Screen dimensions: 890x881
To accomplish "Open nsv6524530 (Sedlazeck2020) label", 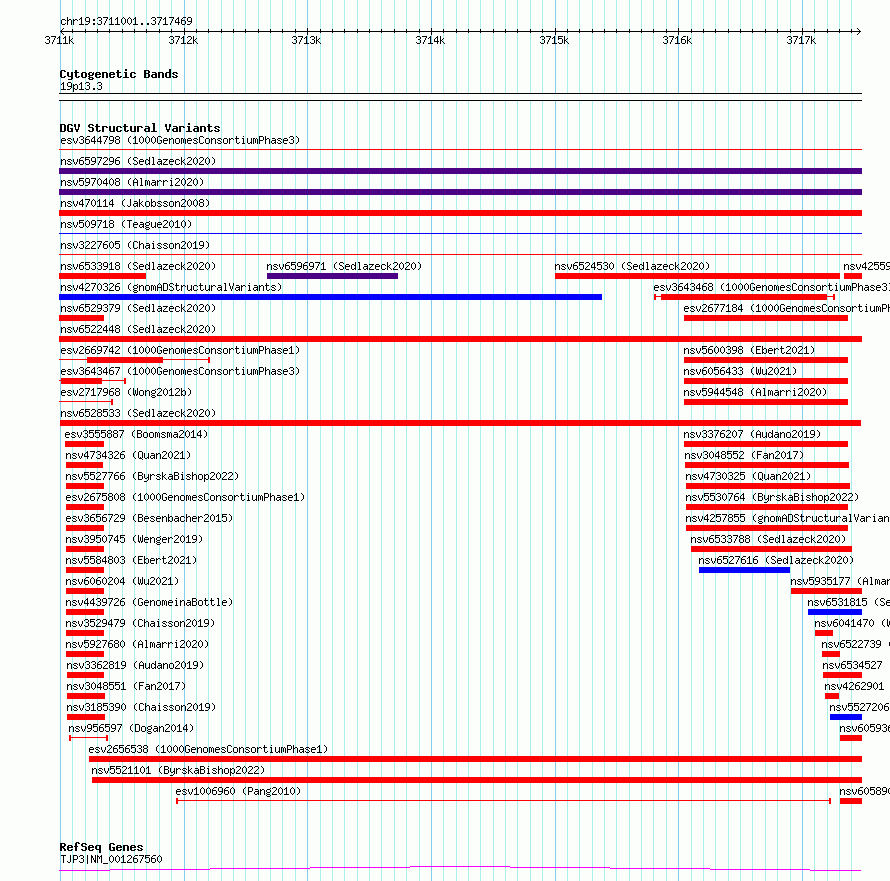I will tap(632, 266).
